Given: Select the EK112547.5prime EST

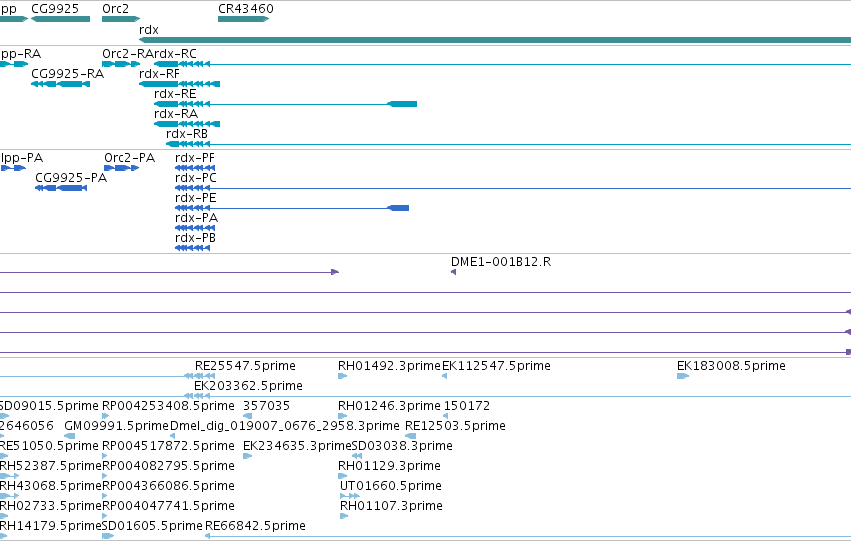Looking at the screenshot, I should [444, 376].
